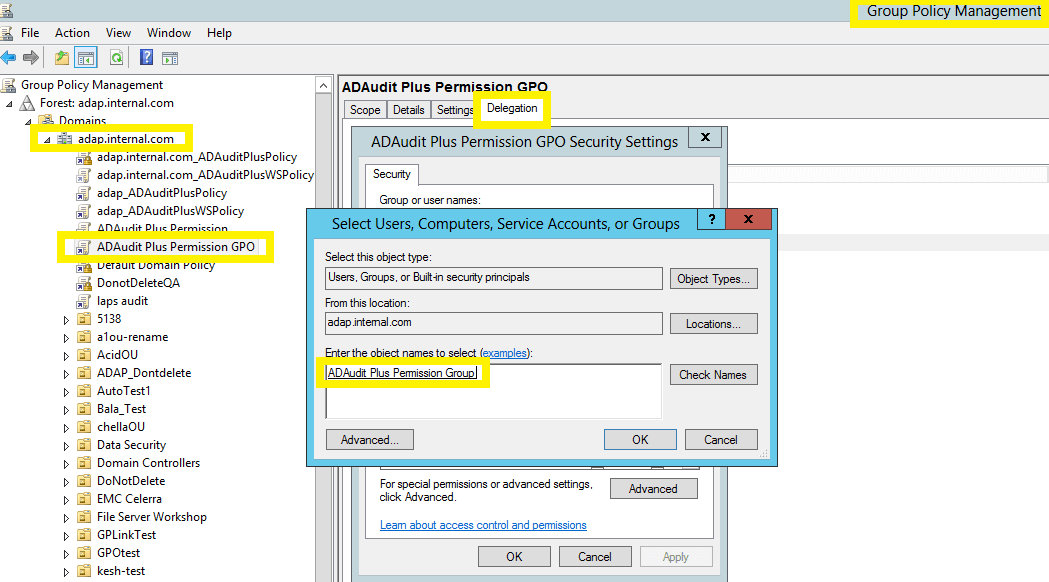Image resolution: width=1049 pixels, height=582 pixels.
Task: Click the Forward navigation arrow
Action: (x=32, y=57)
